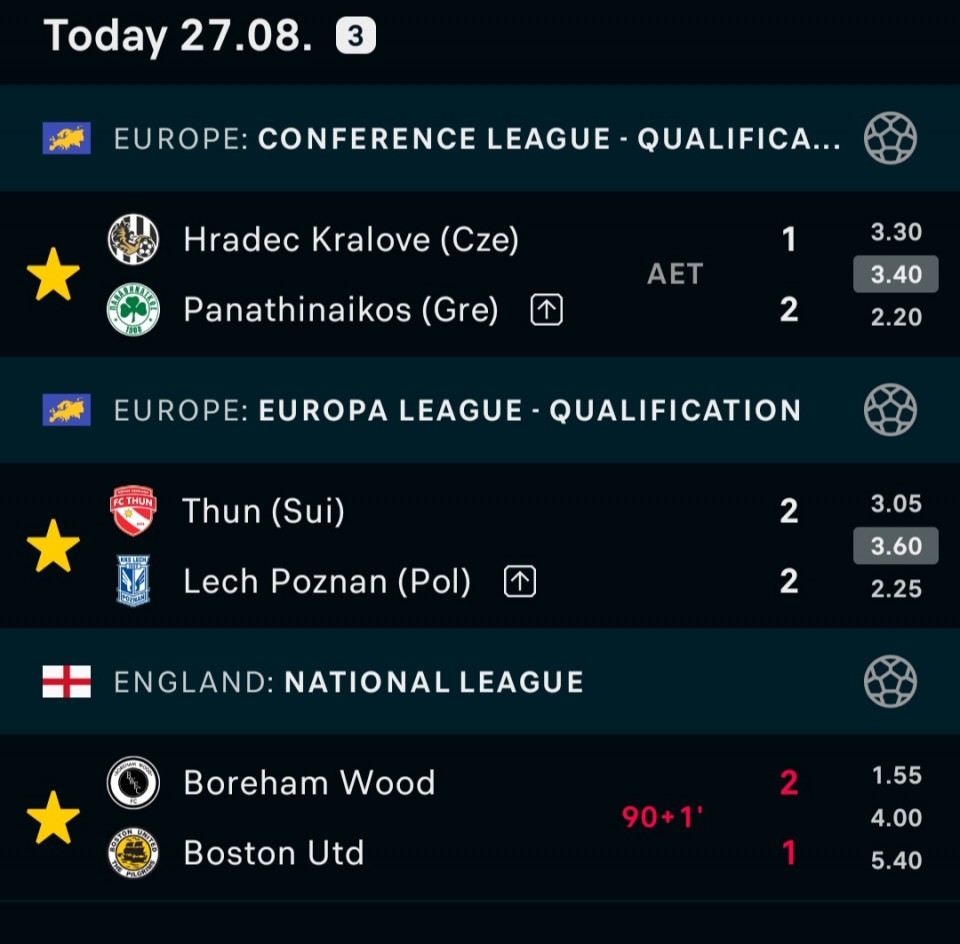Click the advancing arrow icon beside Panathinaikos
Viewport: 960px width, 944px height.
point(546,309)
